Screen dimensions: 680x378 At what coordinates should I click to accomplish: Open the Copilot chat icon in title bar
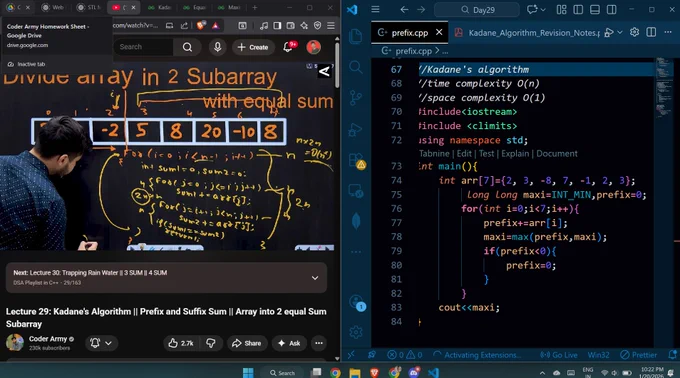click(532, 9)
